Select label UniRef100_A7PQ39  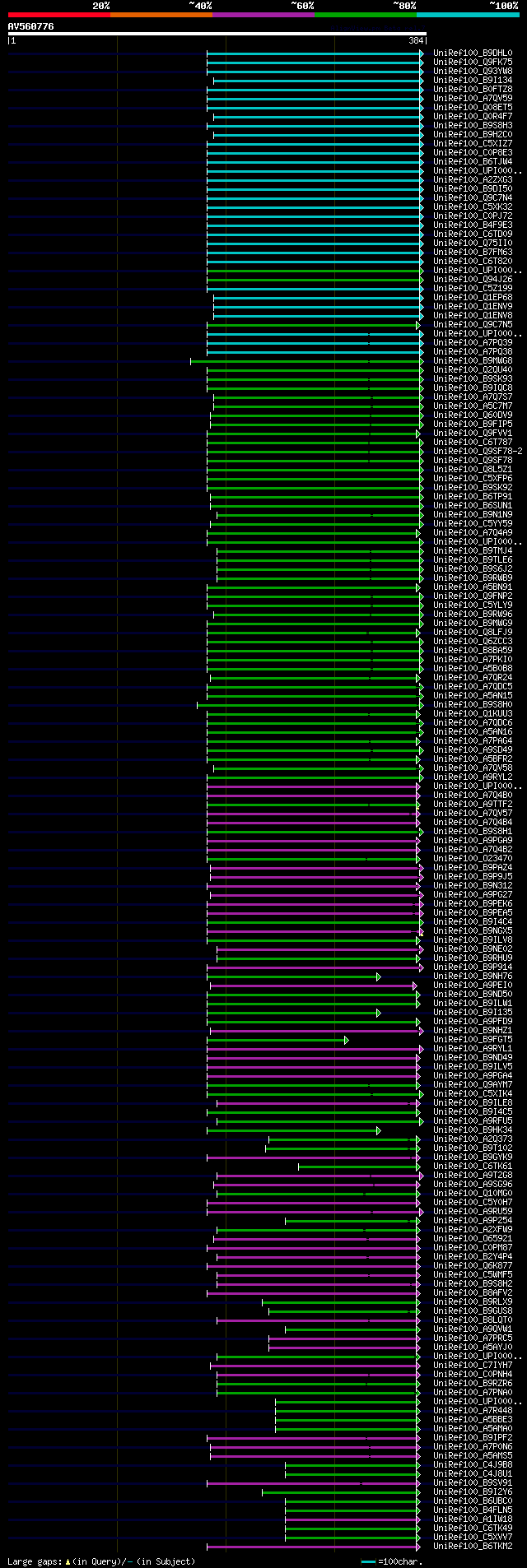(x=473, y=343)
